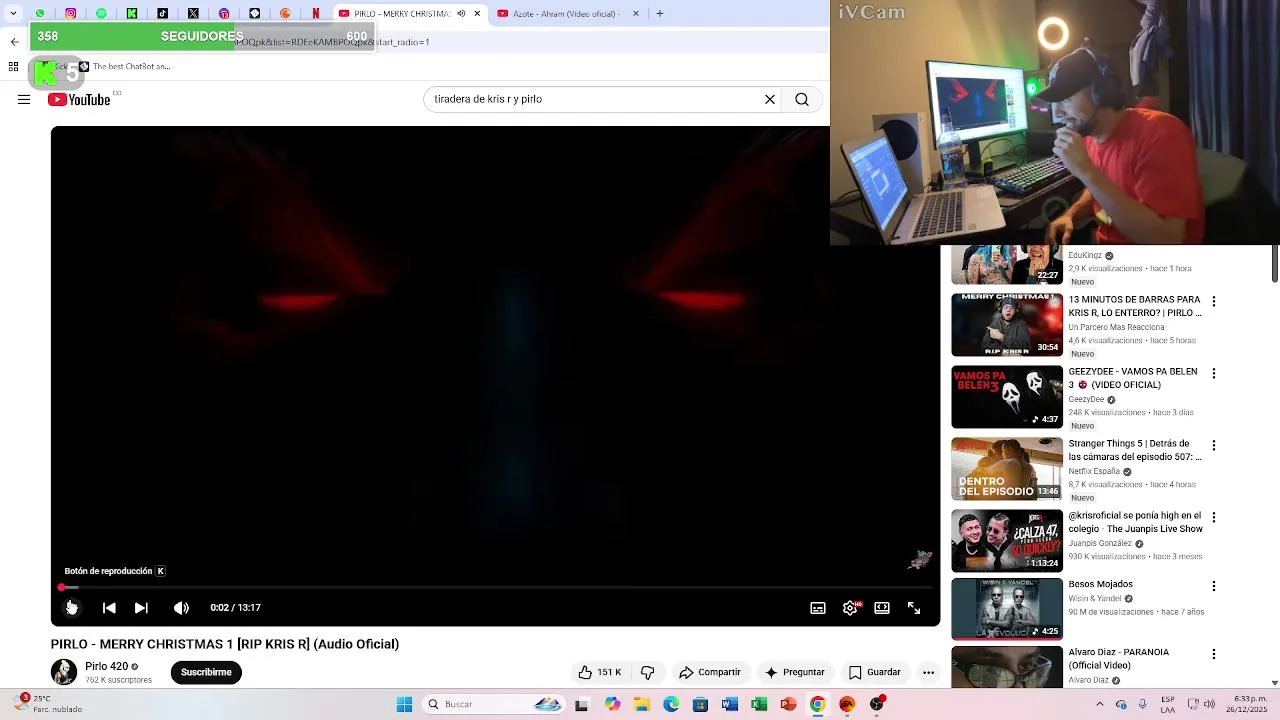Open options for Juanpis Live Show video
The width and height of the screenshot is (1280, 720).
1214,517
